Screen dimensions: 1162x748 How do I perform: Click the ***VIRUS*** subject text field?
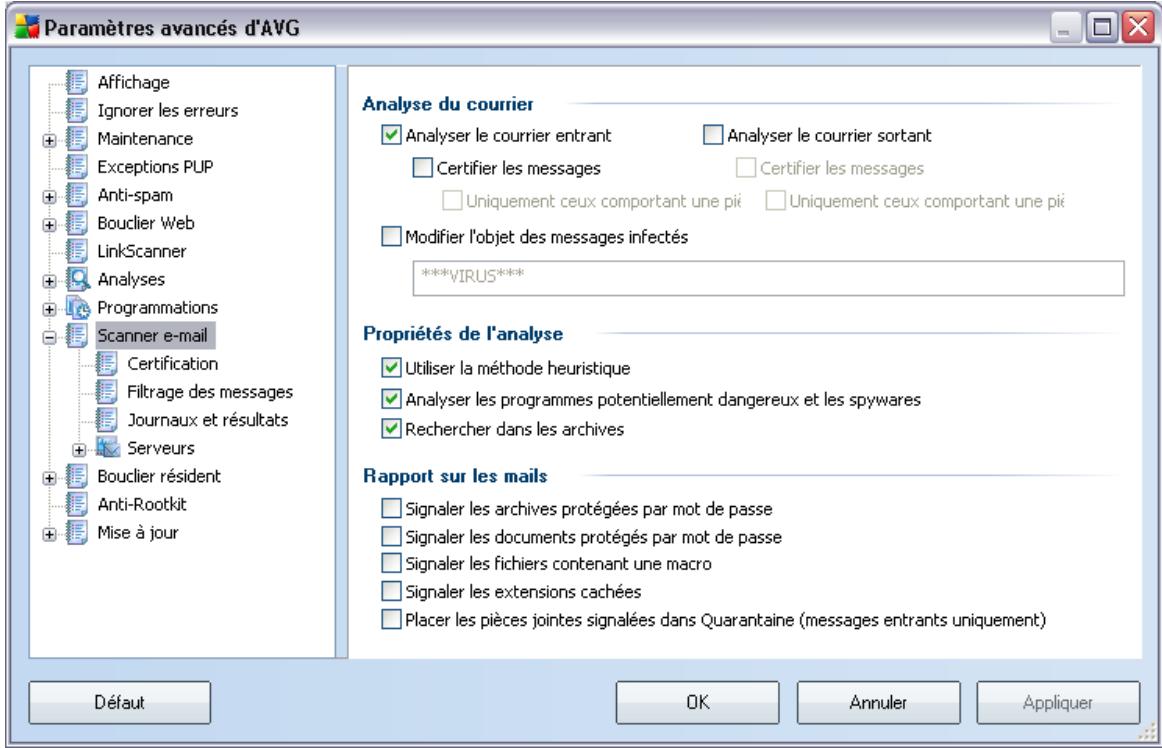(768, 278)
